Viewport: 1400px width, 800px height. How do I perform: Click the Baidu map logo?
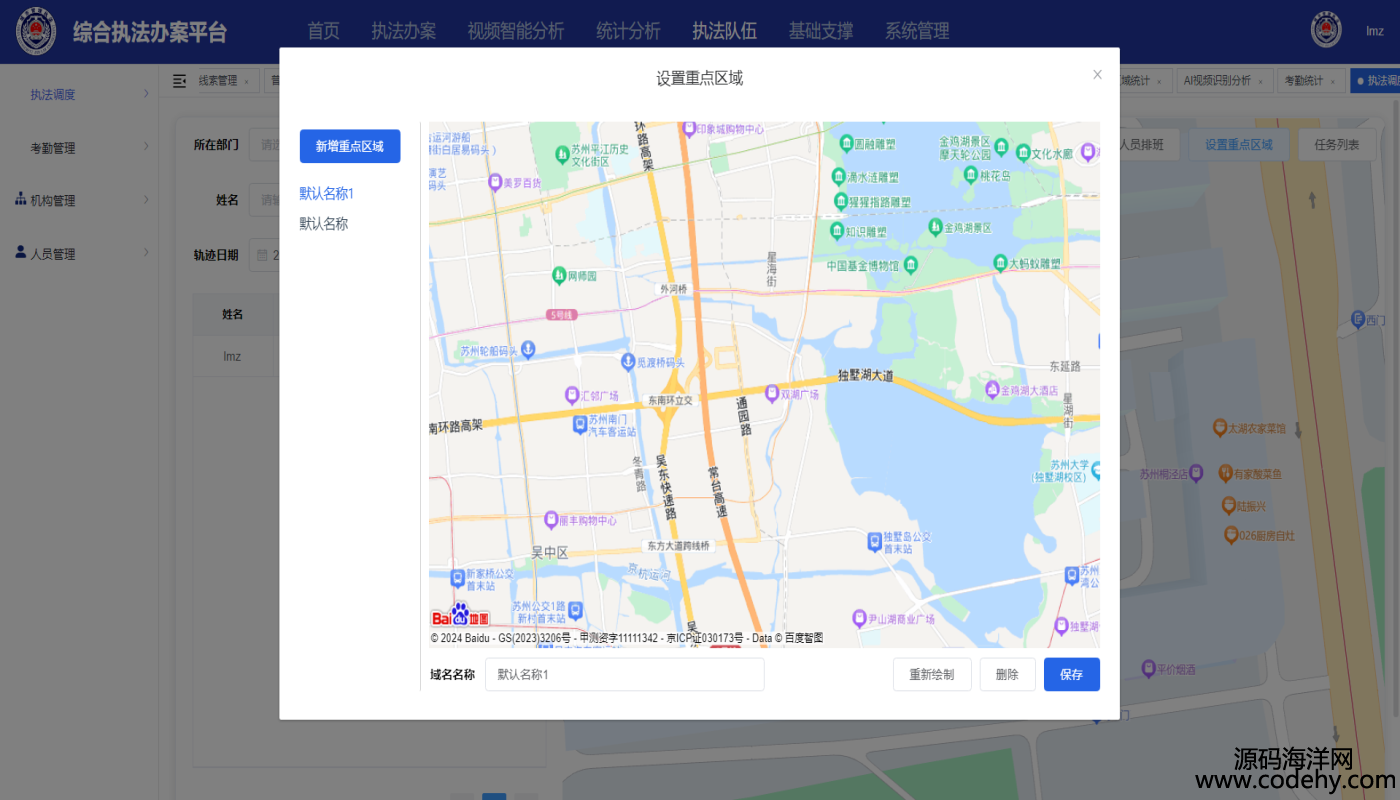pyautogui.click(x=461, y=615)
